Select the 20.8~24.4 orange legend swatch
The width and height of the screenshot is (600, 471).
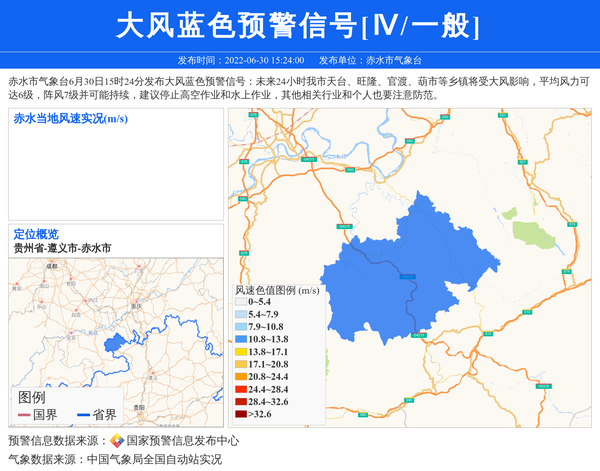pos(240,377)
